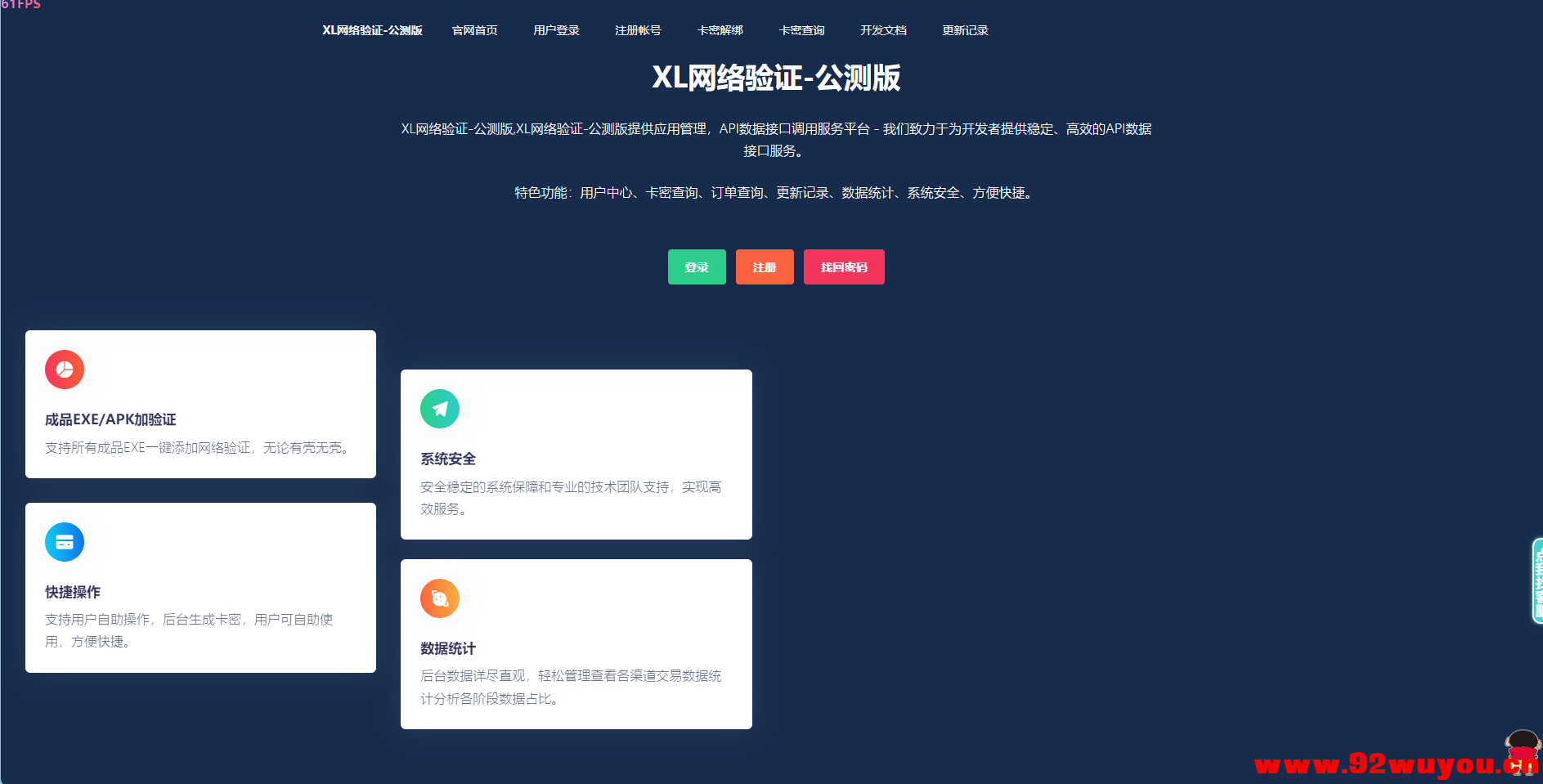Click the Shin-chan mascot in the bottom right corner
This screenshot has width=1543, height=784.
[1521, 750]
